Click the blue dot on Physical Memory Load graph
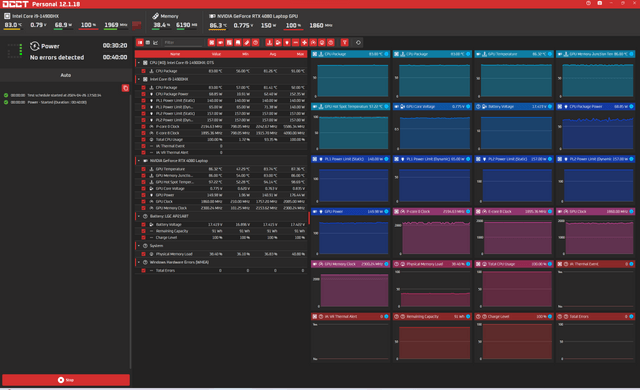Viewport: 640px width, 390px height. click(x=468, y=264)
